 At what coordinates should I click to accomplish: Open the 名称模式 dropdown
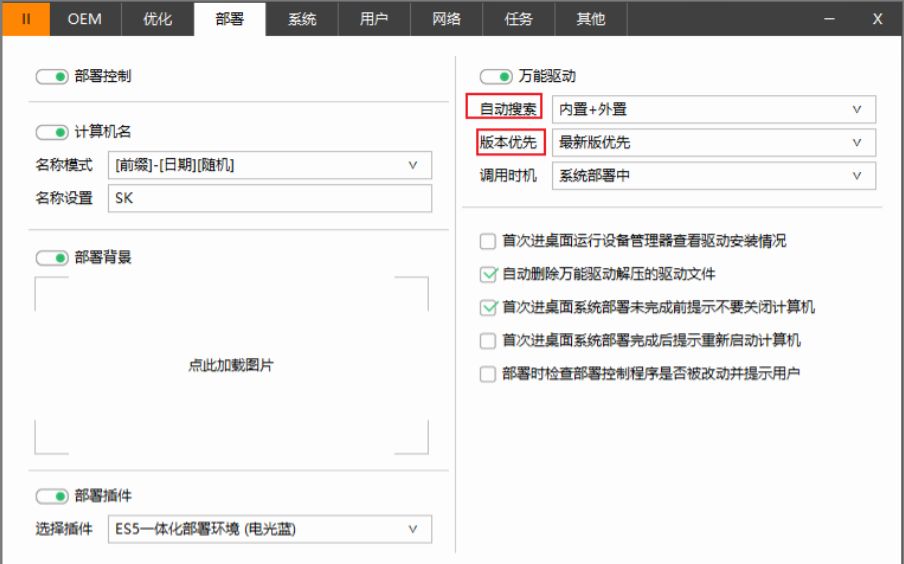click(270, 165)
